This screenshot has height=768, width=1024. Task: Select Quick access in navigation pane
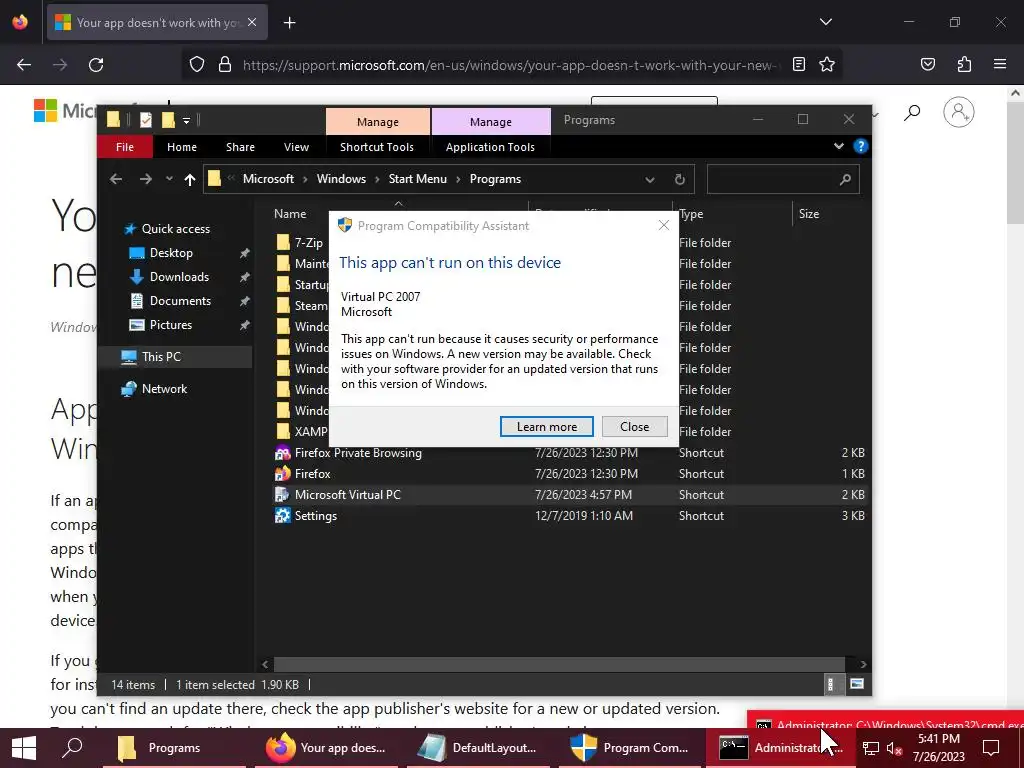click(x=176, y=229)
